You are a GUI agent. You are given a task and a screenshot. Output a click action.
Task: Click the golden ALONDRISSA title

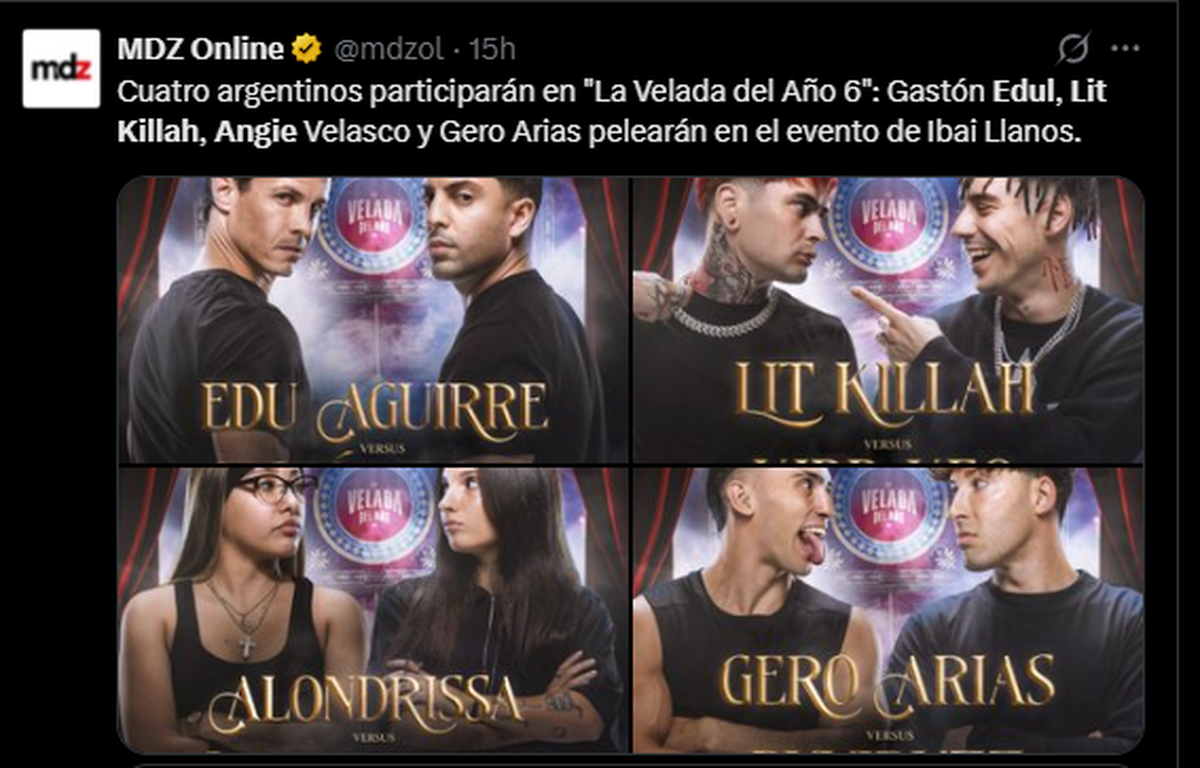365,702
